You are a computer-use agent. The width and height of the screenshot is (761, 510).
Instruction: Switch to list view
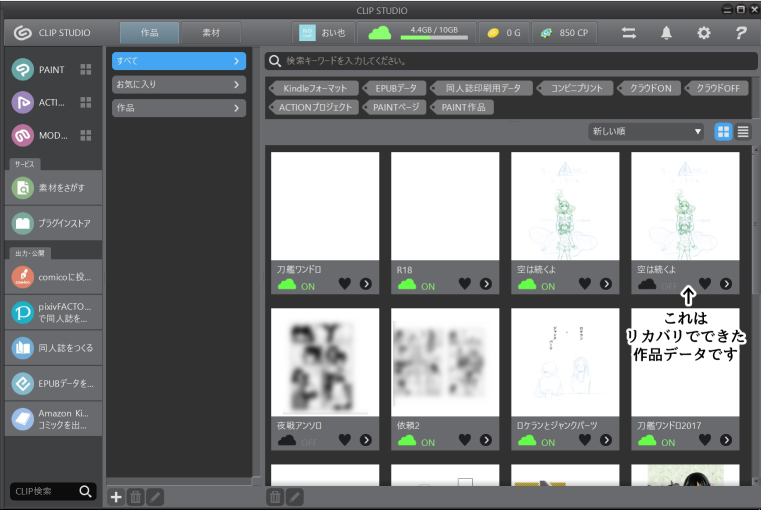click(743, 132)
